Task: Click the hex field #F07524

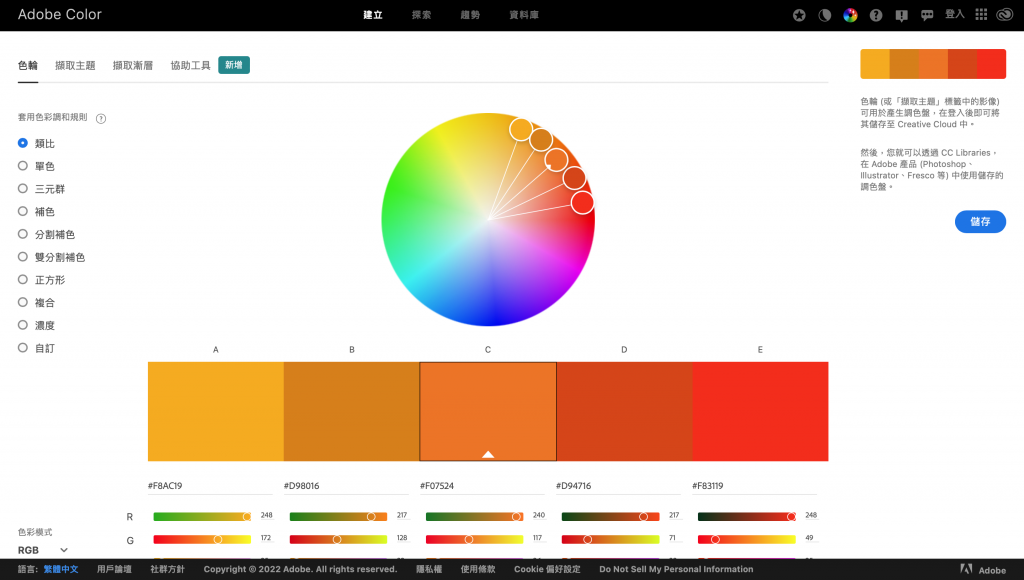Action: pos(482,486)
